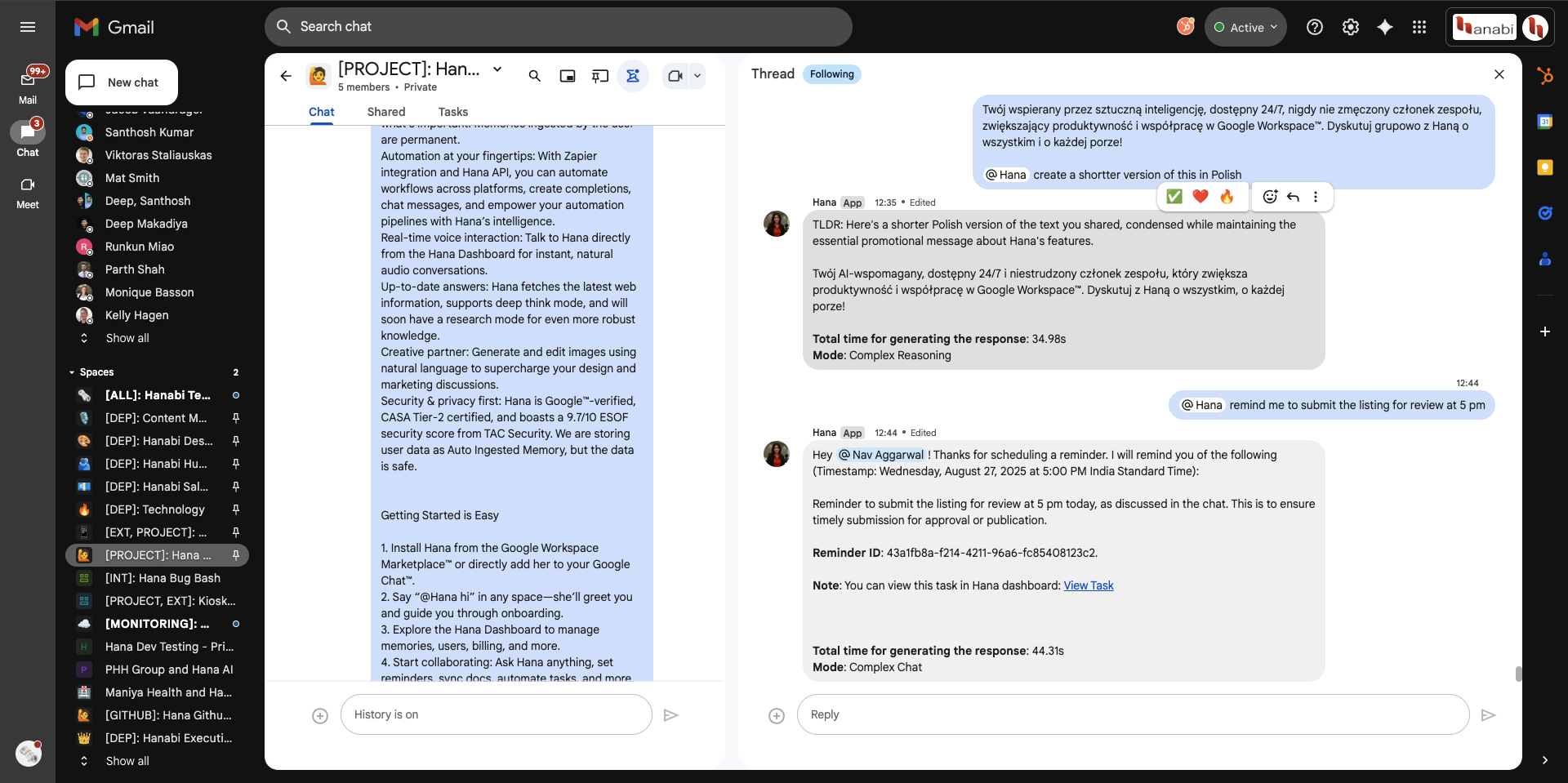Switch to the Tasks tab
This screenshot has width=1568, height=783.
pos(453,112)
